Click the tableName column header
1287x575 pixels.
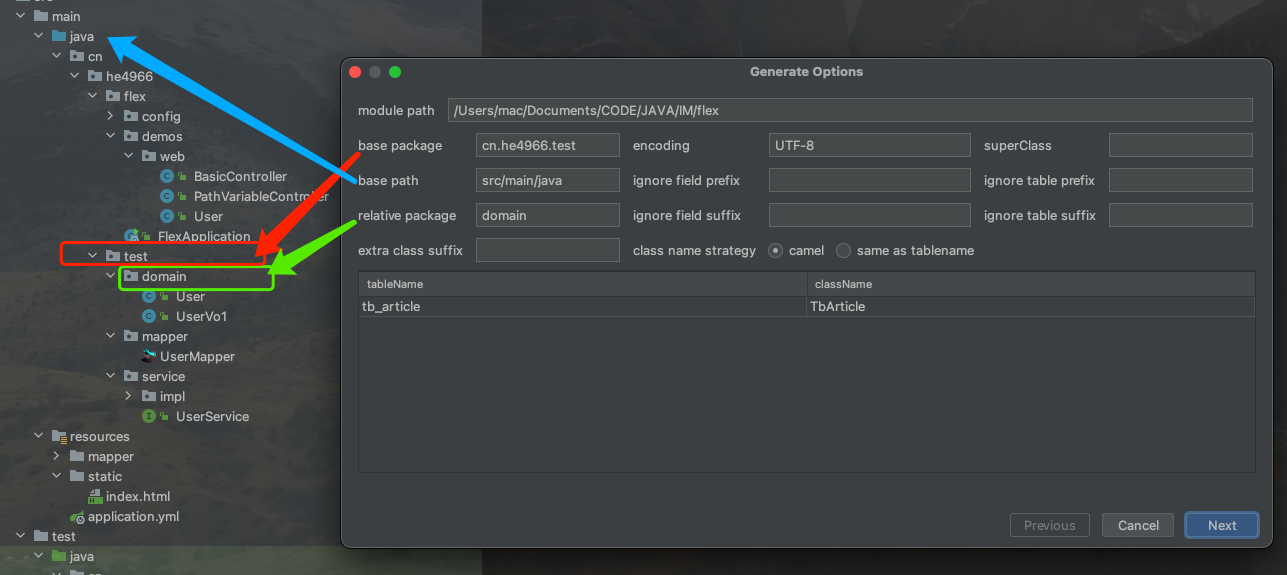coord(583,284)
